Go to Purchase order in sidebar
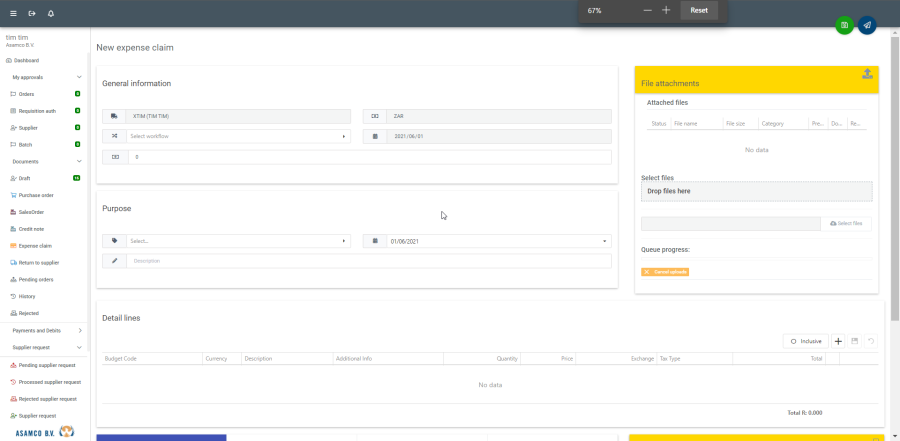The height and width of the screenshot is (441, 900). [36, 195]
